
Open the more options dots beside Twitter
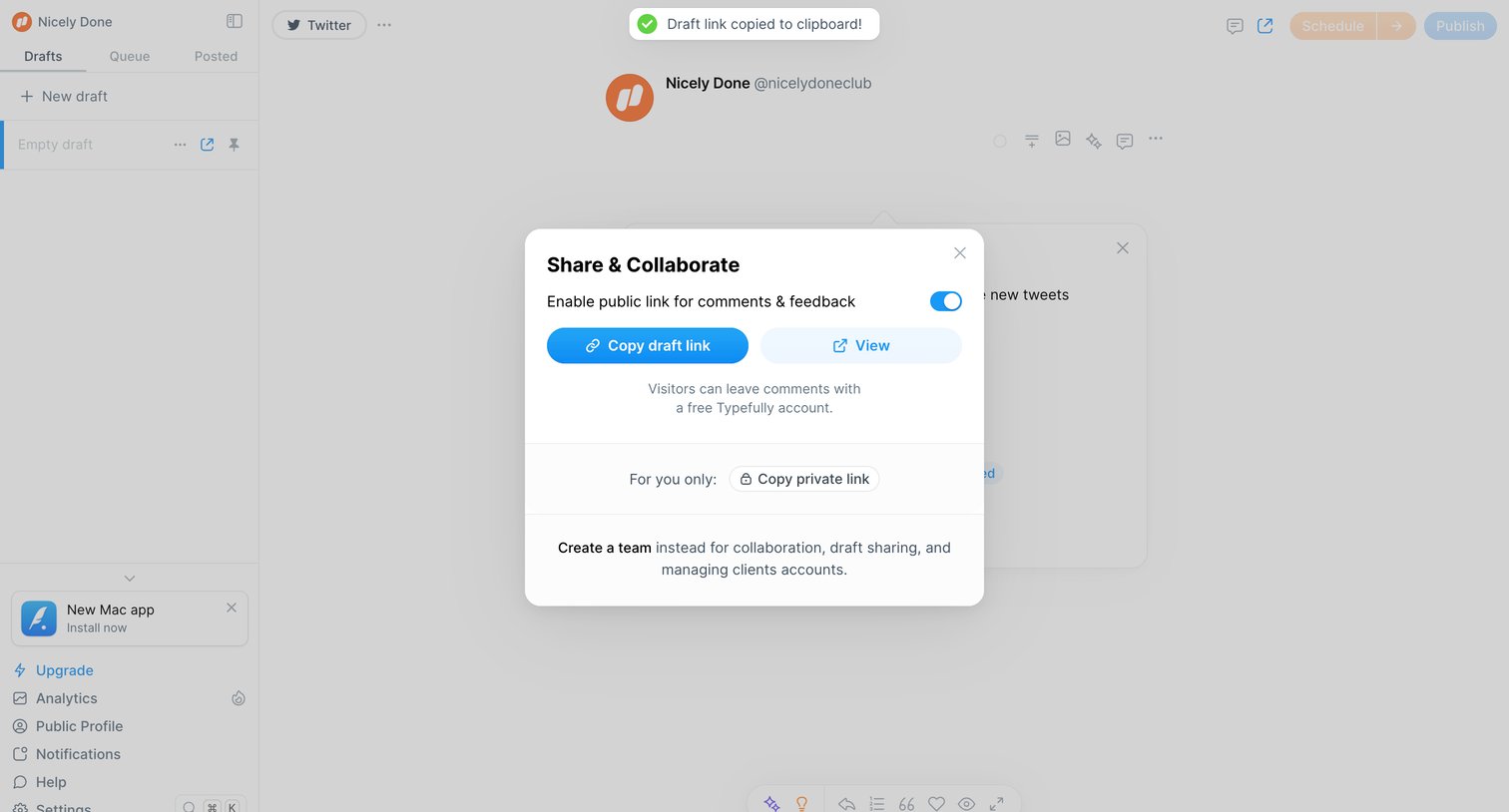384,25
